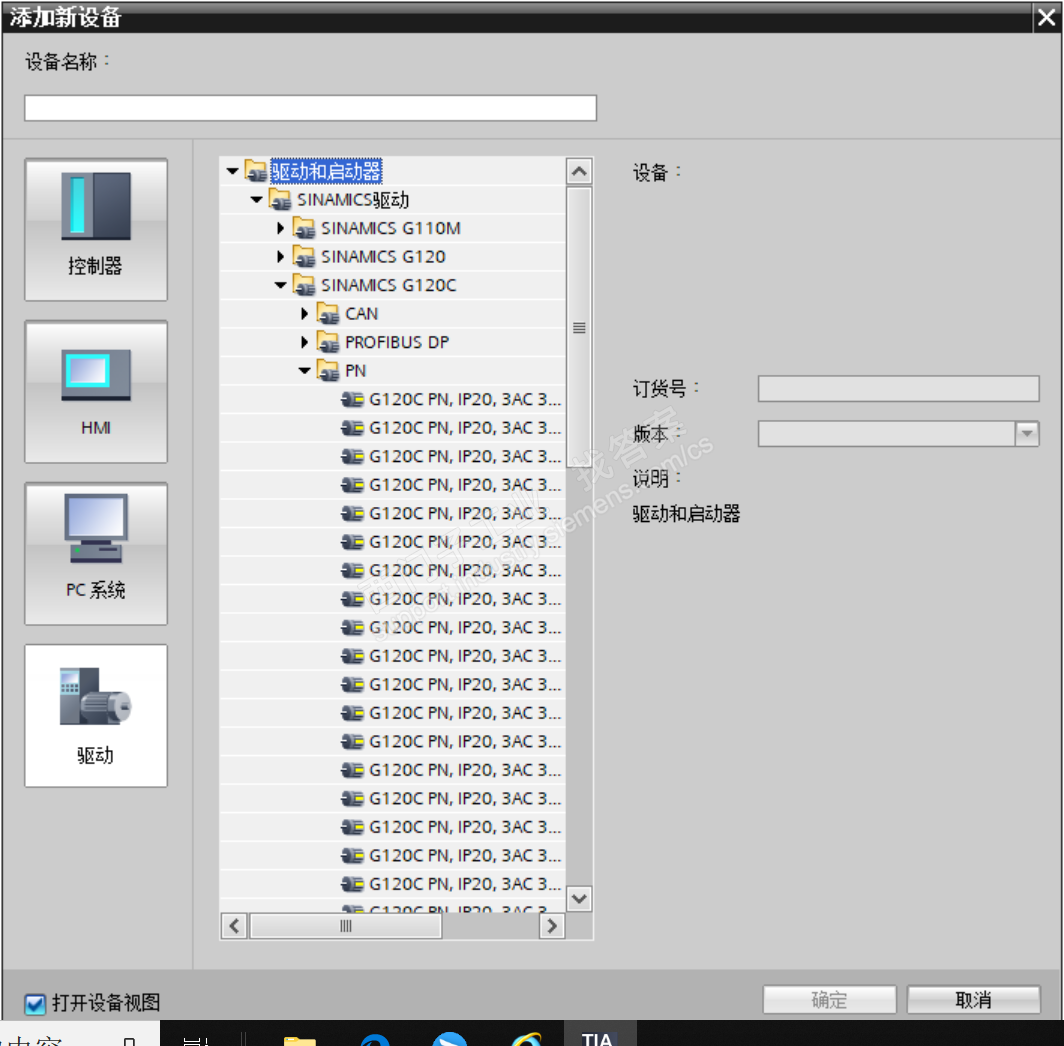Collapse the SINAMICS驱动 node

pyautogui.click(x=256, y=200)
